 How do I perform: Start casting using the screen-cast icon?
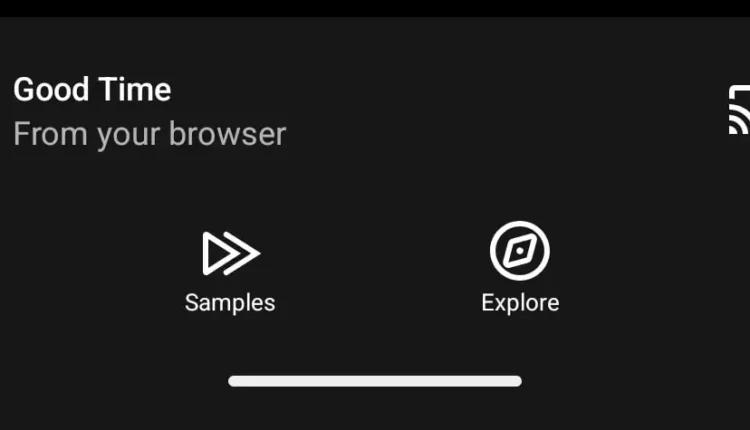coord(739,110)
